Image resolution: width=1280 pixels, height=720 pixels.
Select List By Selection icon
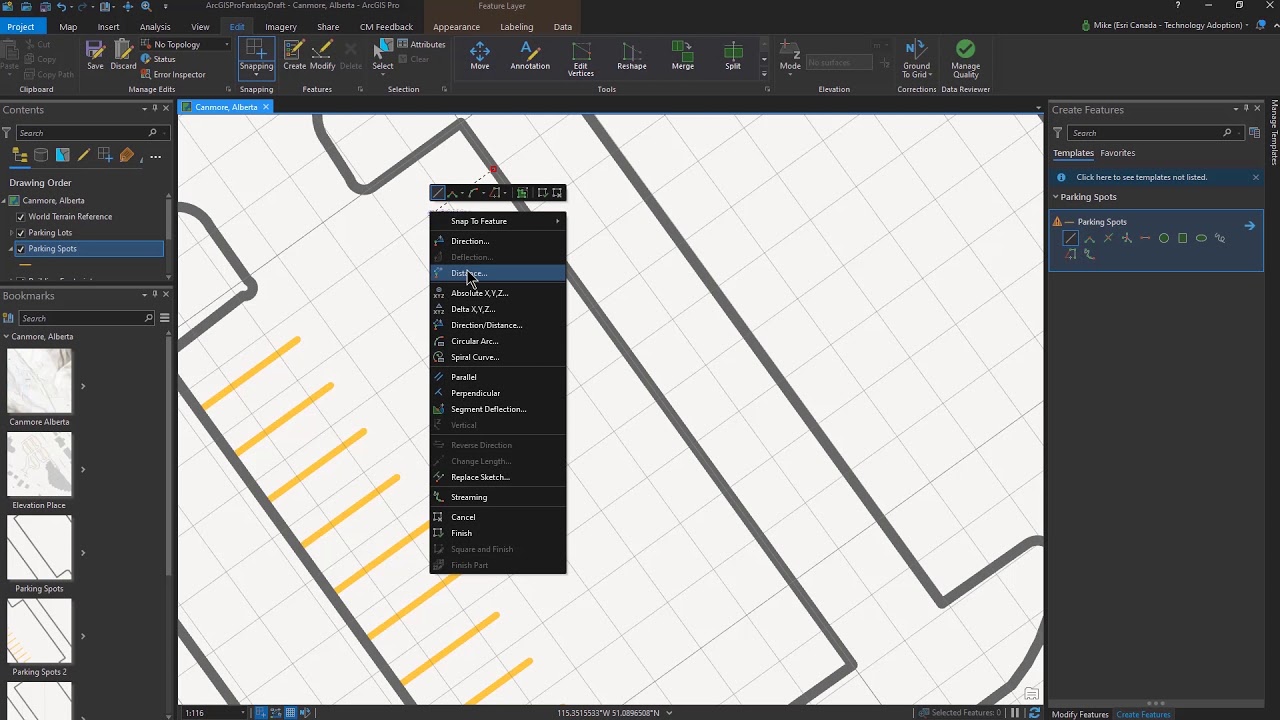[x=63, y=155]
